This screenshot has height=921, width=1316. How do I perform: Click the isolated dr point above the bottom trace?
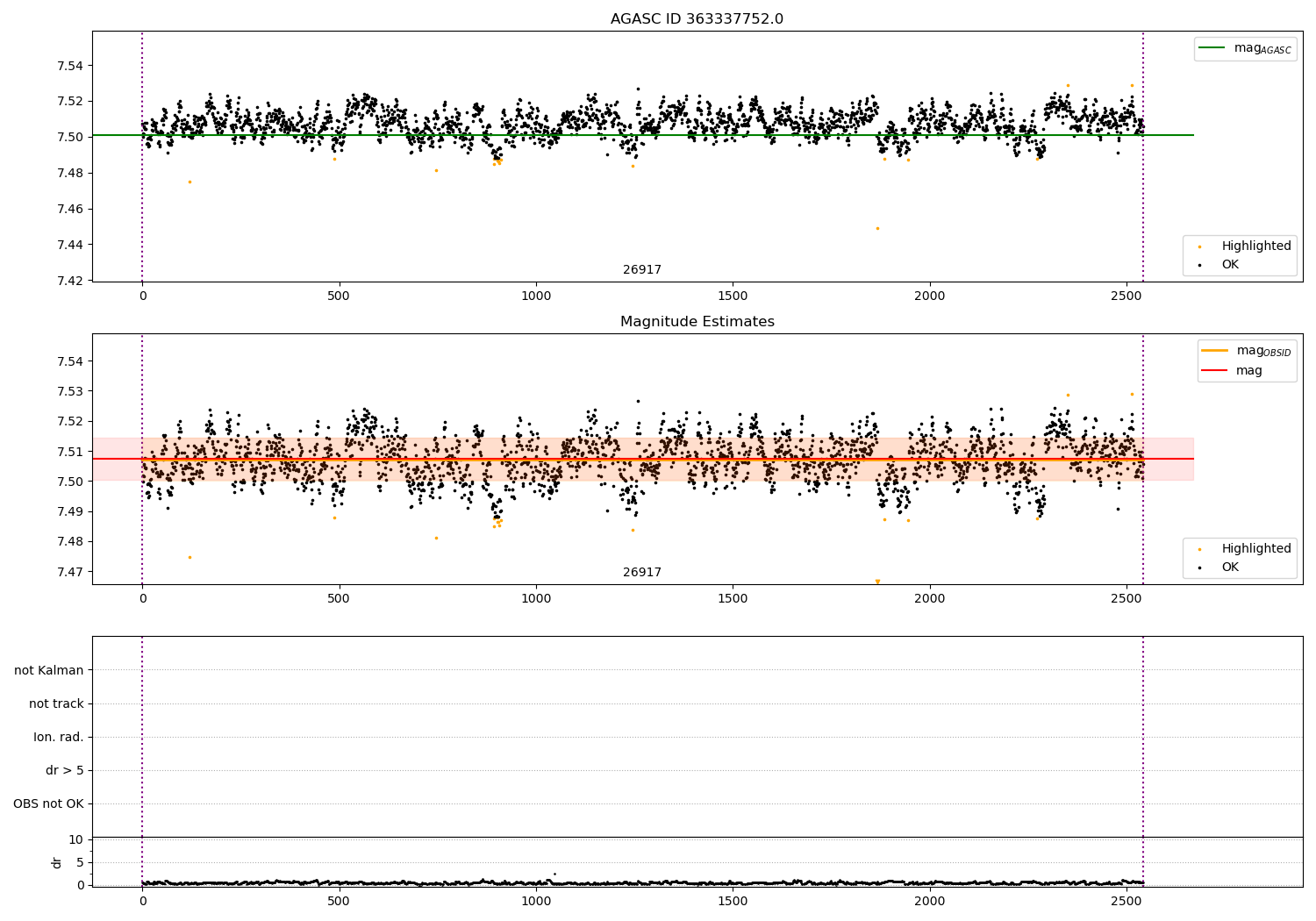(x=554, y=874)
